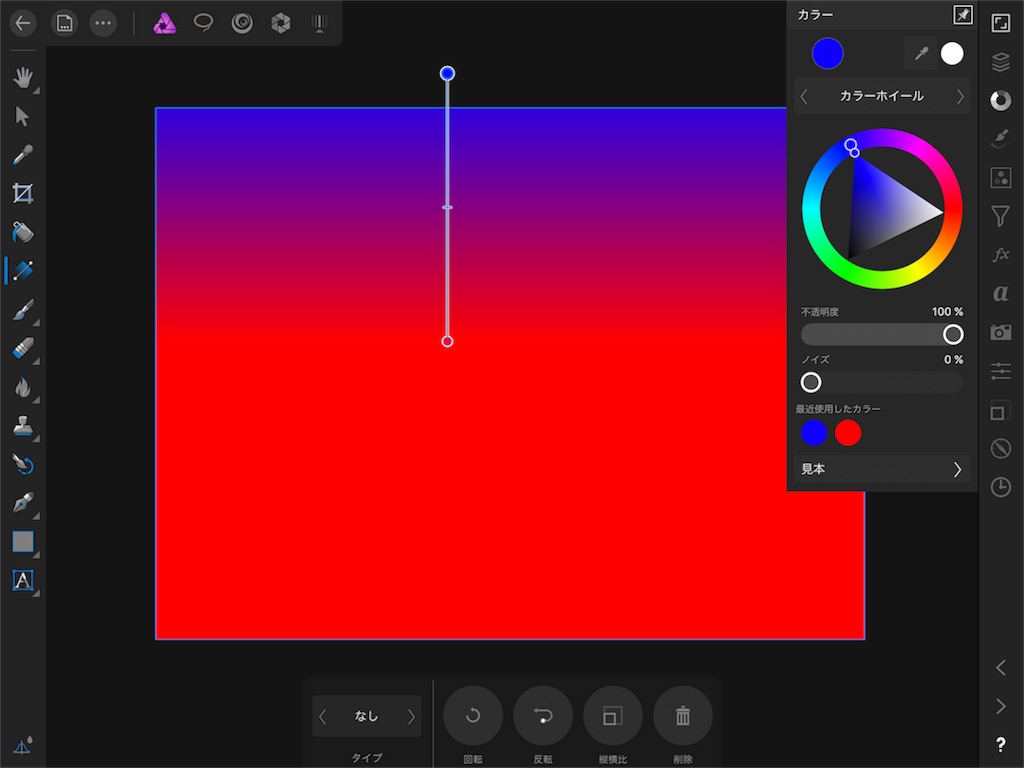Open the document menu icon
Viewport: 1024px width, 768px height.
coord(64,24)
